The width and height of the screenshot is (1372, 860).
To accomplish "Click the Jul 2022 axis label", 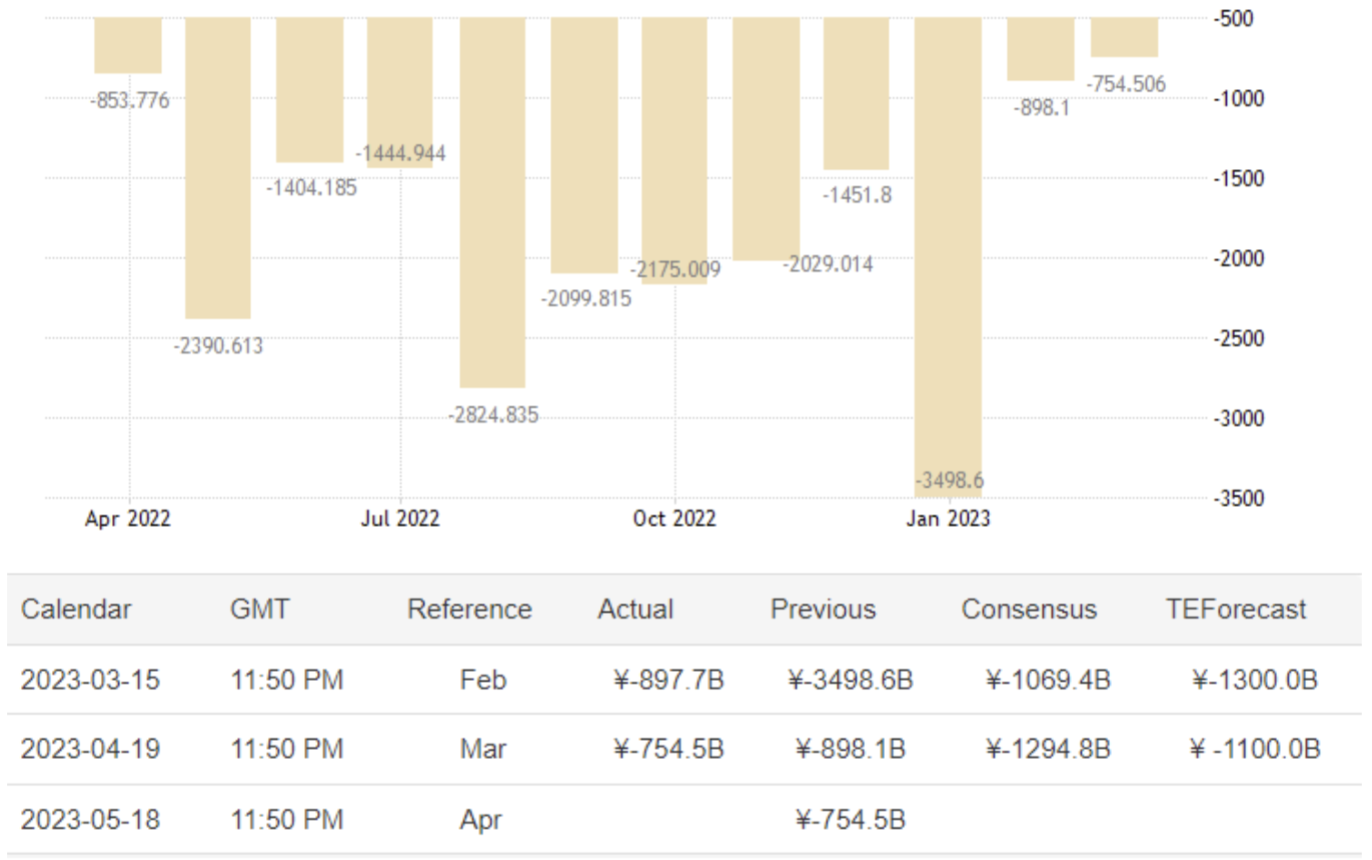I will 400,519.
